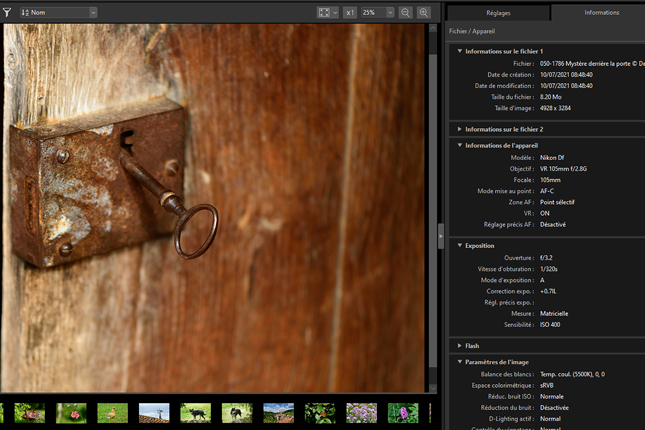Click the filter funnel icon
Viewport: 645px width, 430px height.
pos(7,12)
